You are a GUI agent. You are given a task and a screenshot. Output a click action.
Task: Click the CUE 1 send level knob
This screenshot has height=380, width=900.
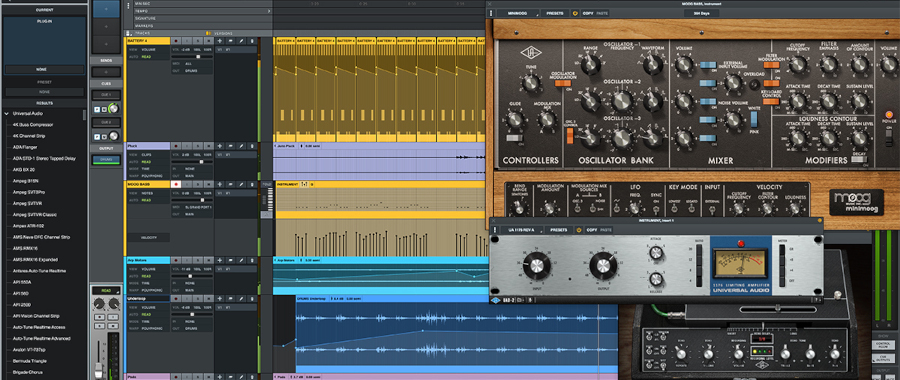click(114, 108)
